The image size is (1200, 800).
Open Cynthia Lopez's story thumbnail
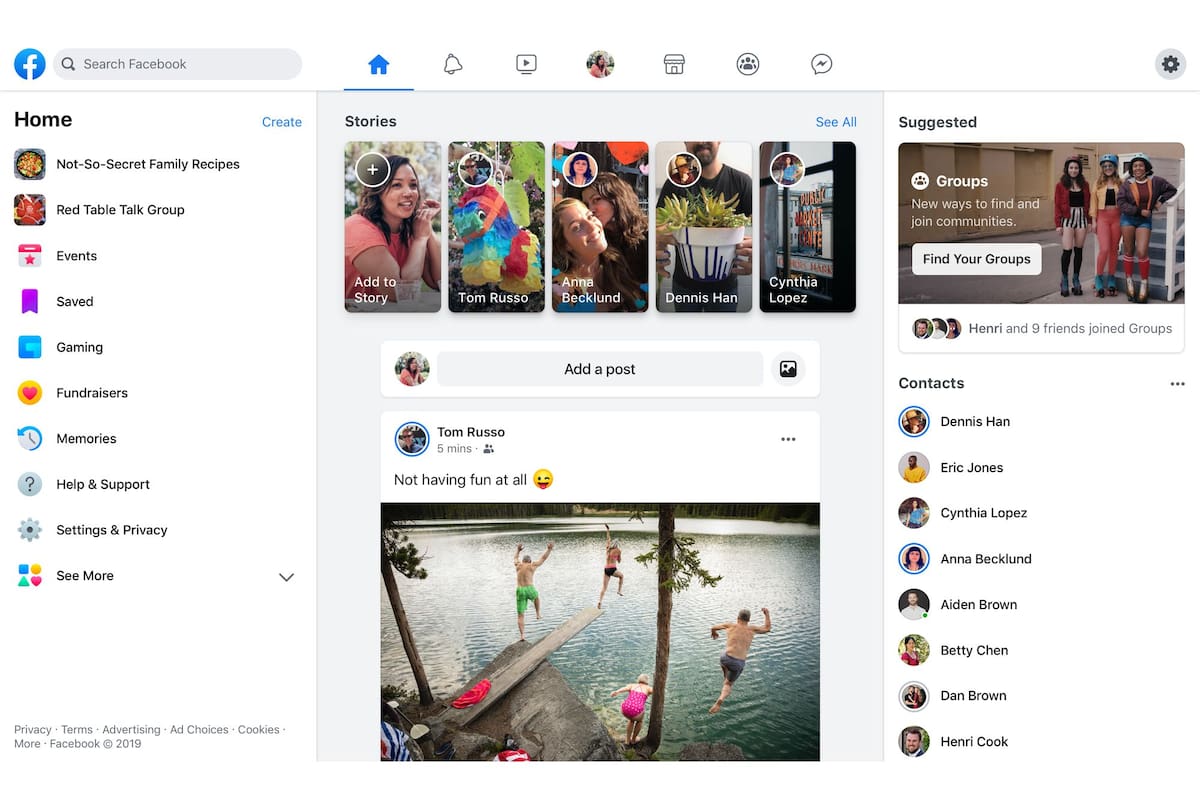coord(807,227)
